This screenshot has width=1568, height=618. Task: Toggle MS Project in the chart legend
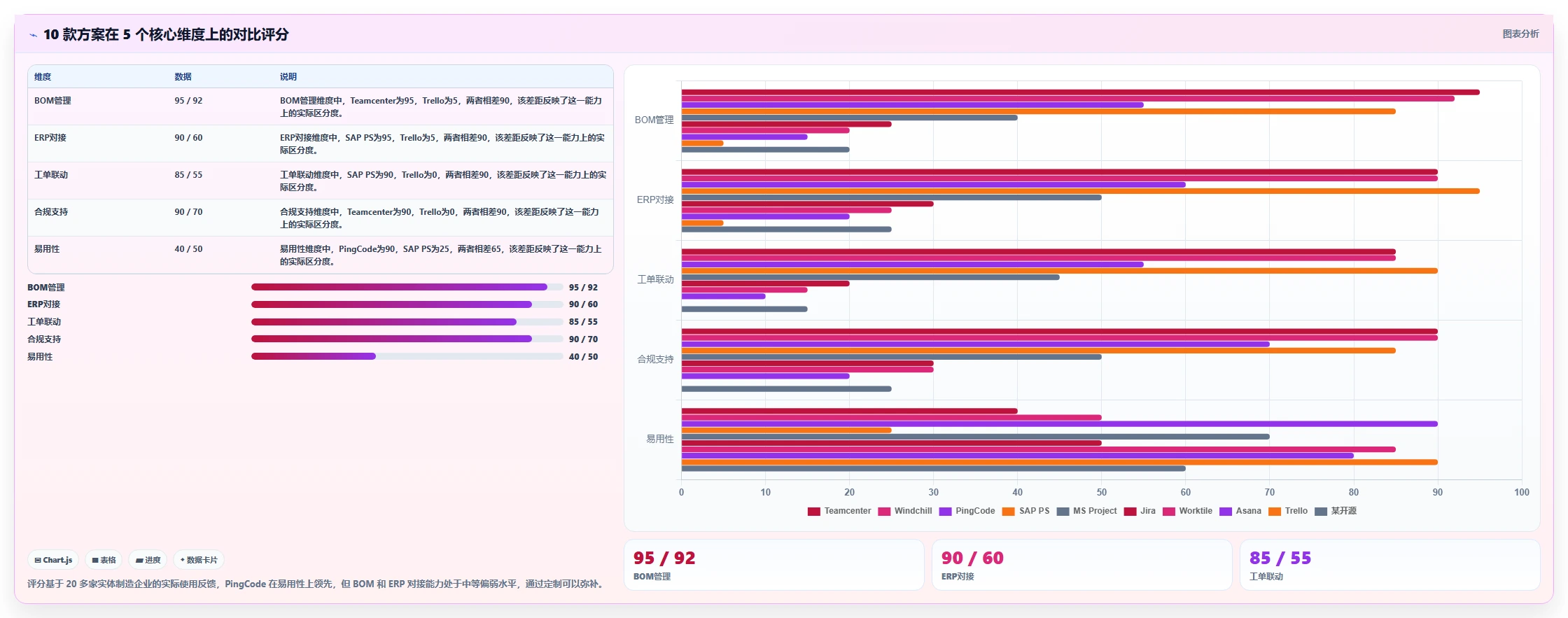click(x=1087, y=511)
